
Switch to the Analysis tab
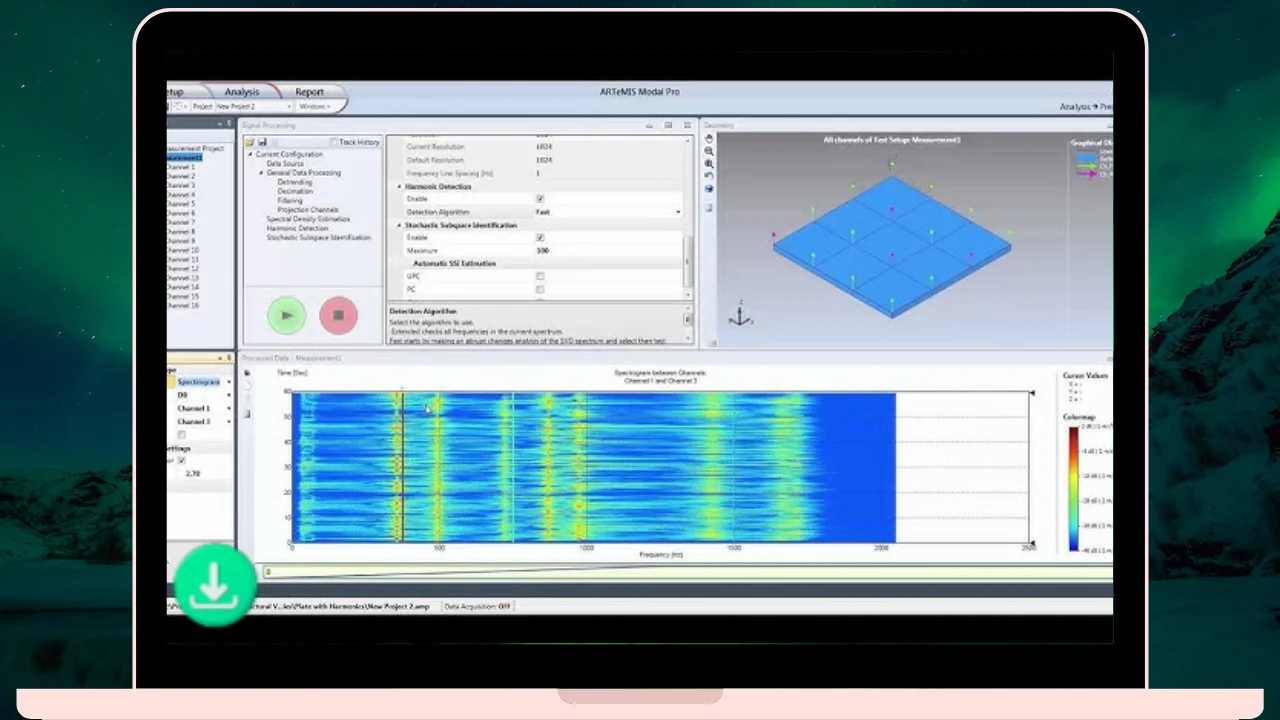click(x=242, y=92)
